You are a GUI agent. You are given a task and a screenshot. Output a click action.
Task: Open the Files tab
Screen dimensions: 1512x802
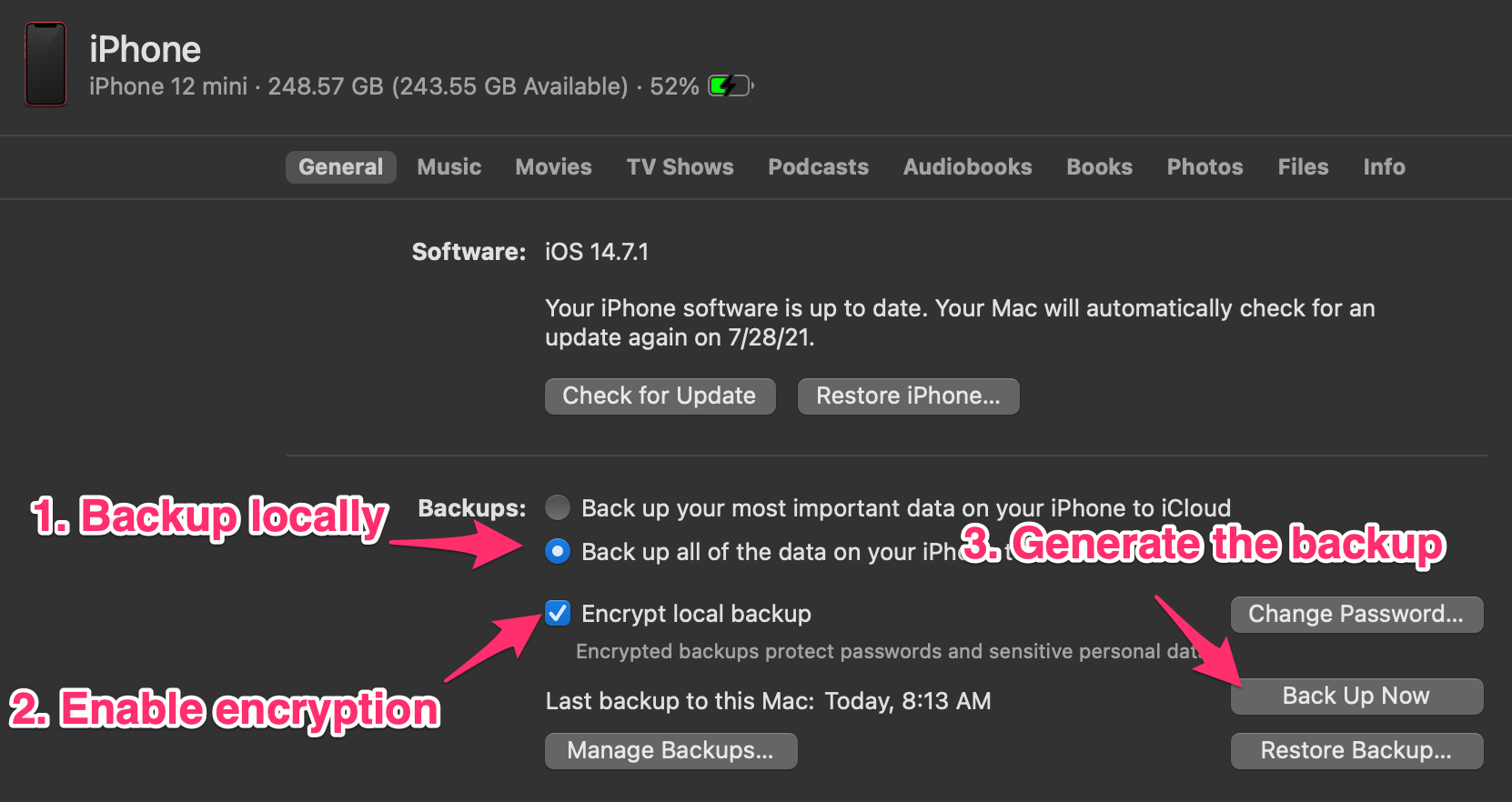(x=1303, y=166)
